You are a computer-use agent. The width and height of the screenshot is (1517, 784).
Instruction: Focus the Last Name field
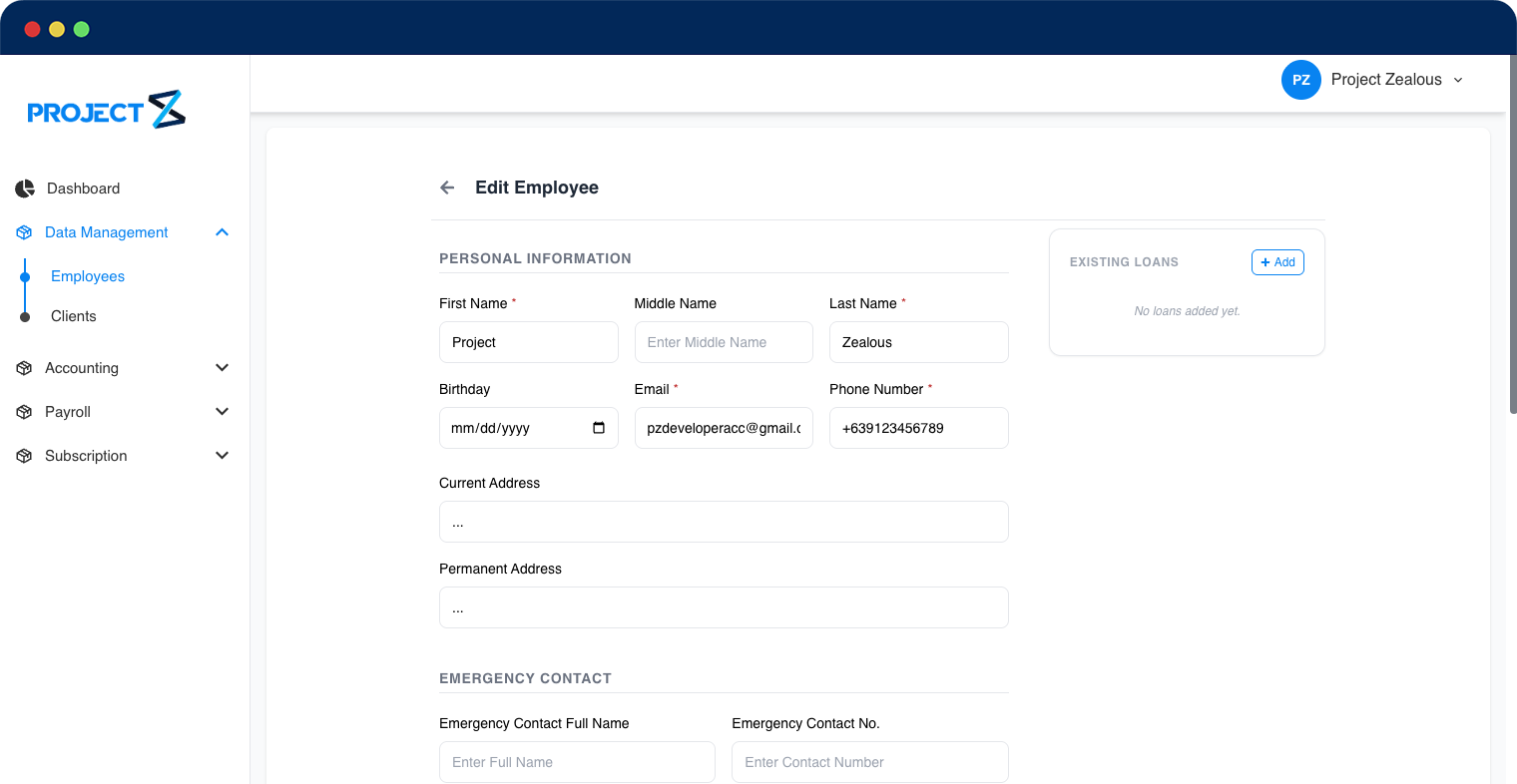tap(919, 342)
